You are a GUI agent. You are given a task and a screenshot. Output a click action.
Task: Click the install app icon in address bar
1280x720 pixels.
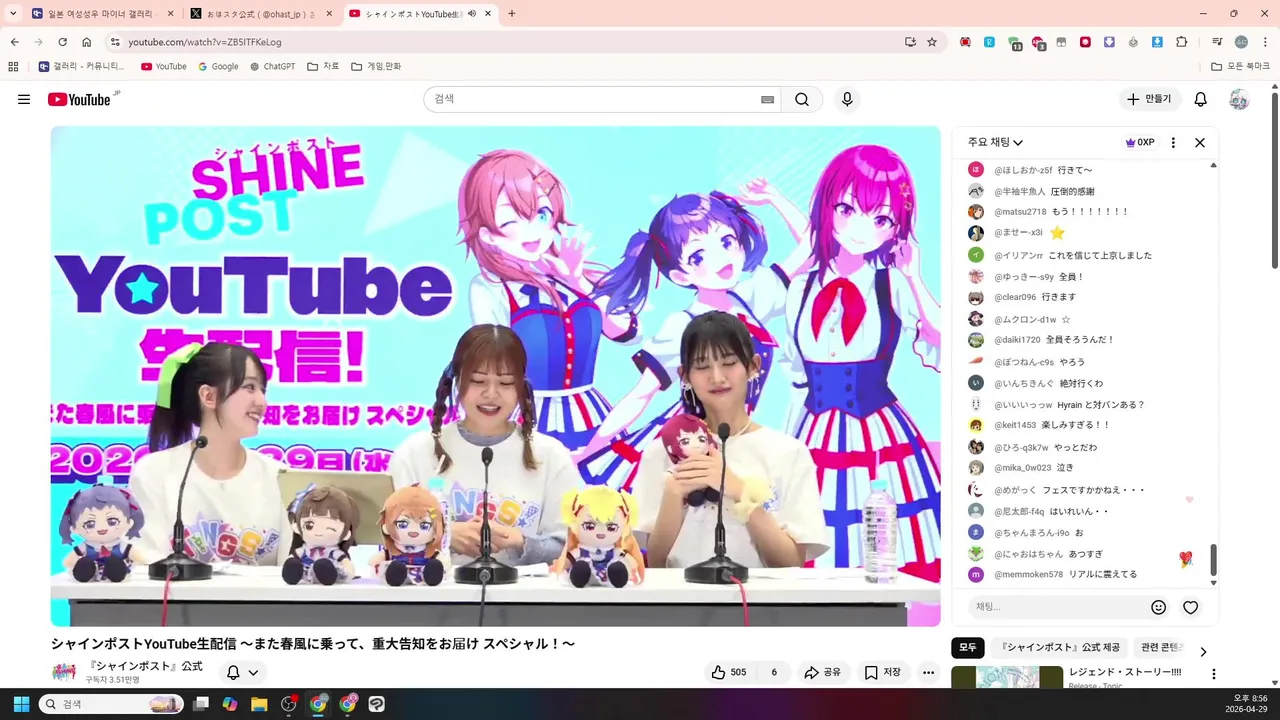point(910,42)
